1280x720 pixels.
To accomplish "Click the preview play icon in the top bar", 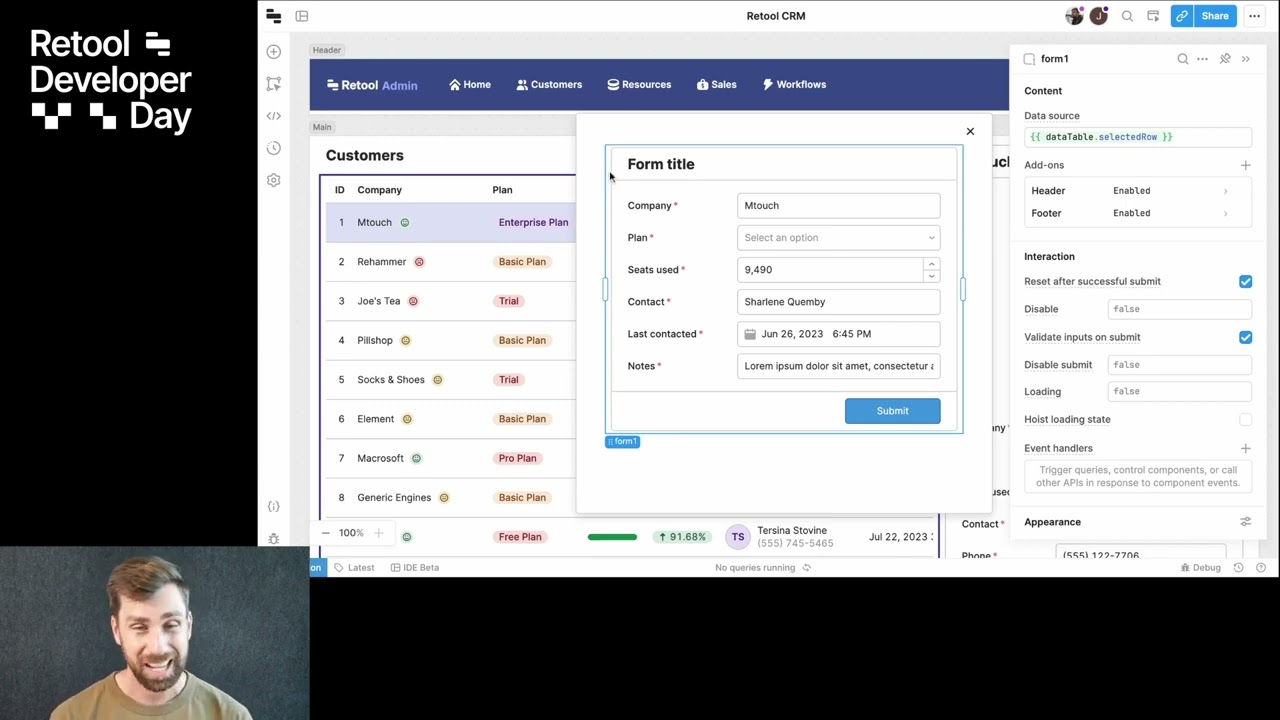I will 1153,16.
